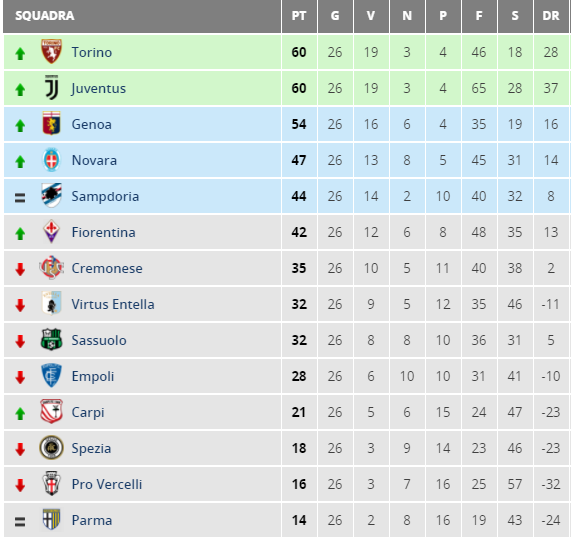Click the SQUADRA column header
571x539 pixels.
coord(45,16)
